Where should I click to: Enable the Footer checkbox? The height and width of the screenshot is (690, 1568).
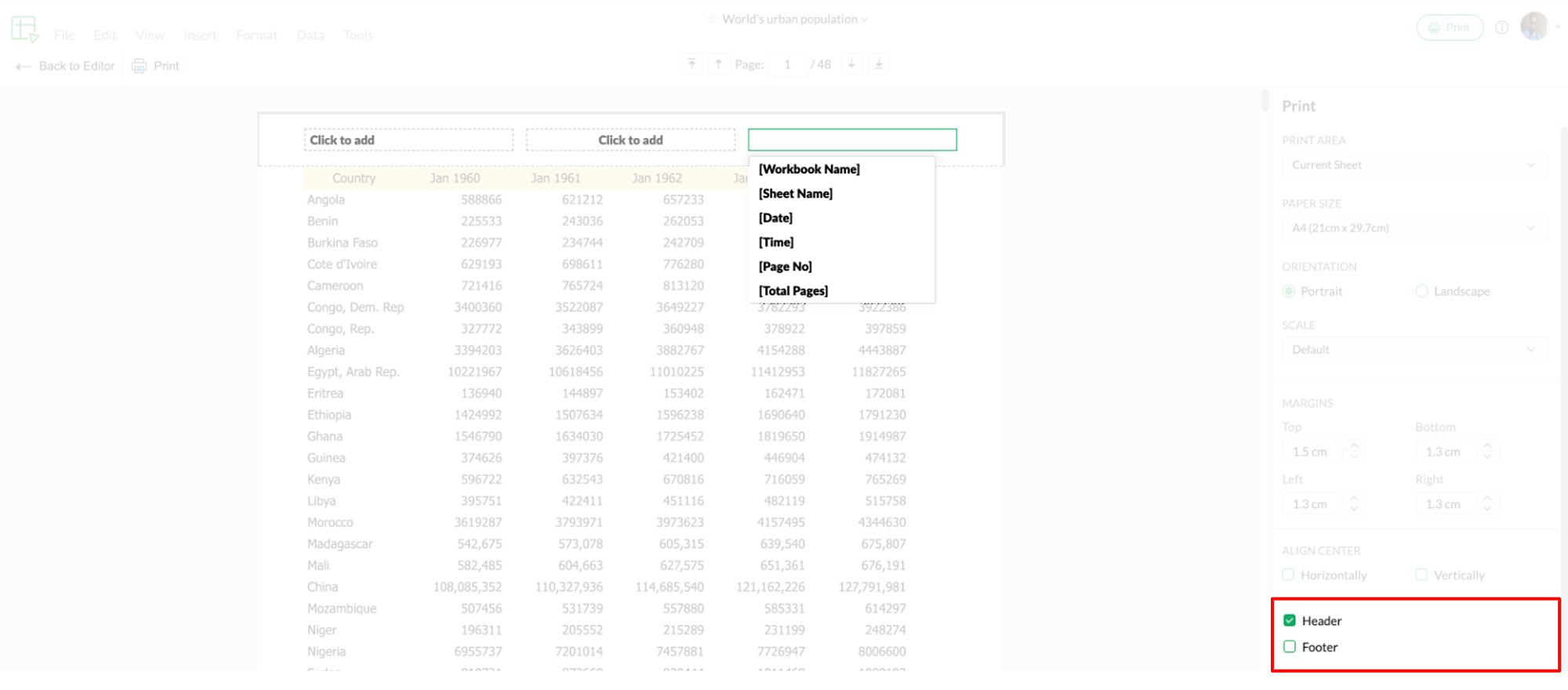click(x=1290, y=647)
